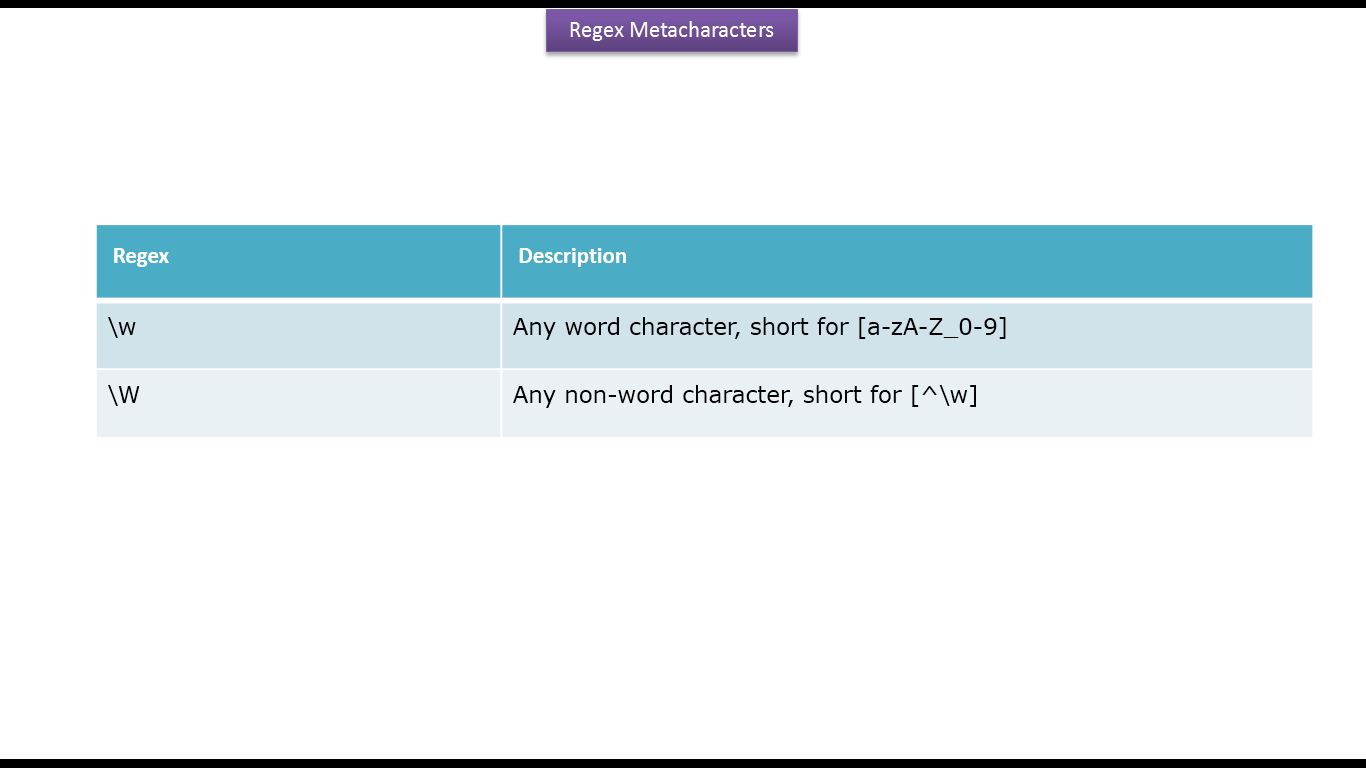Click the lowercase \w regex cell

[x=298, y=335]
